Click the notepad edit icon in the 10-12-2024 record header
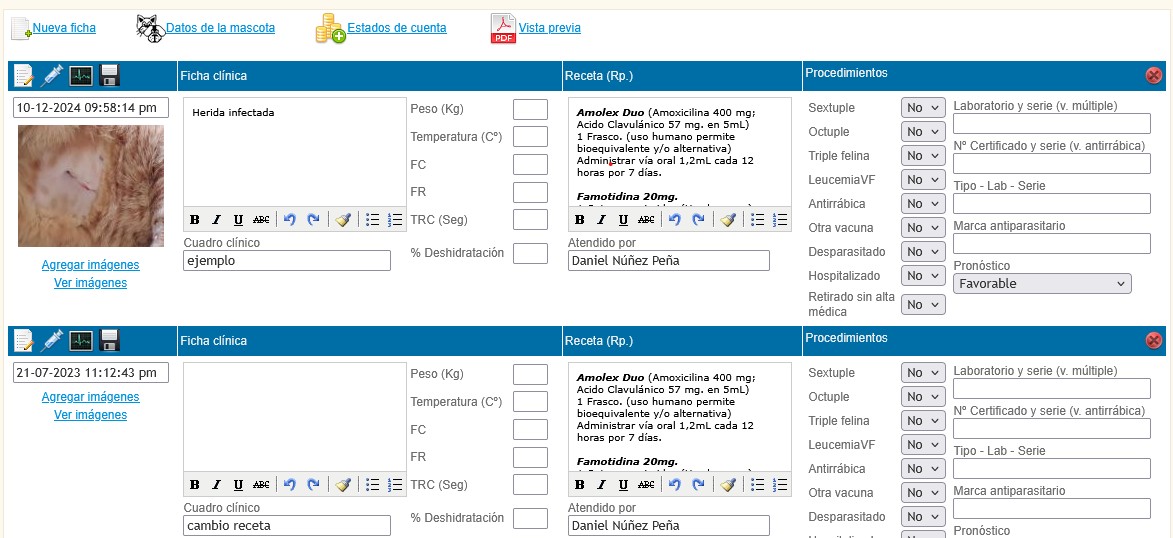Screen dimensions: 1173x538 pyautogui.click(x=24, y=76)
